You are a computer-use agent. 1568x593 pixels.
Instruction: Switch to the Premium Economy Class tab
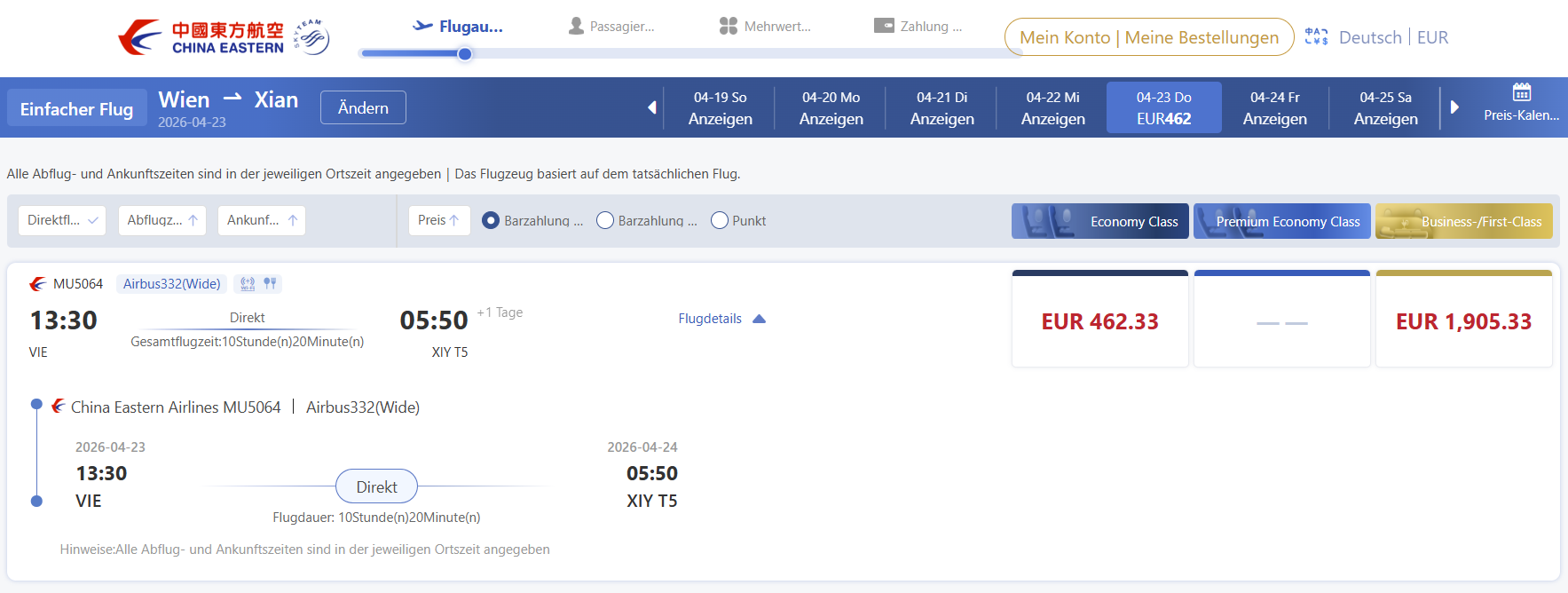[x=1281, y=221]
